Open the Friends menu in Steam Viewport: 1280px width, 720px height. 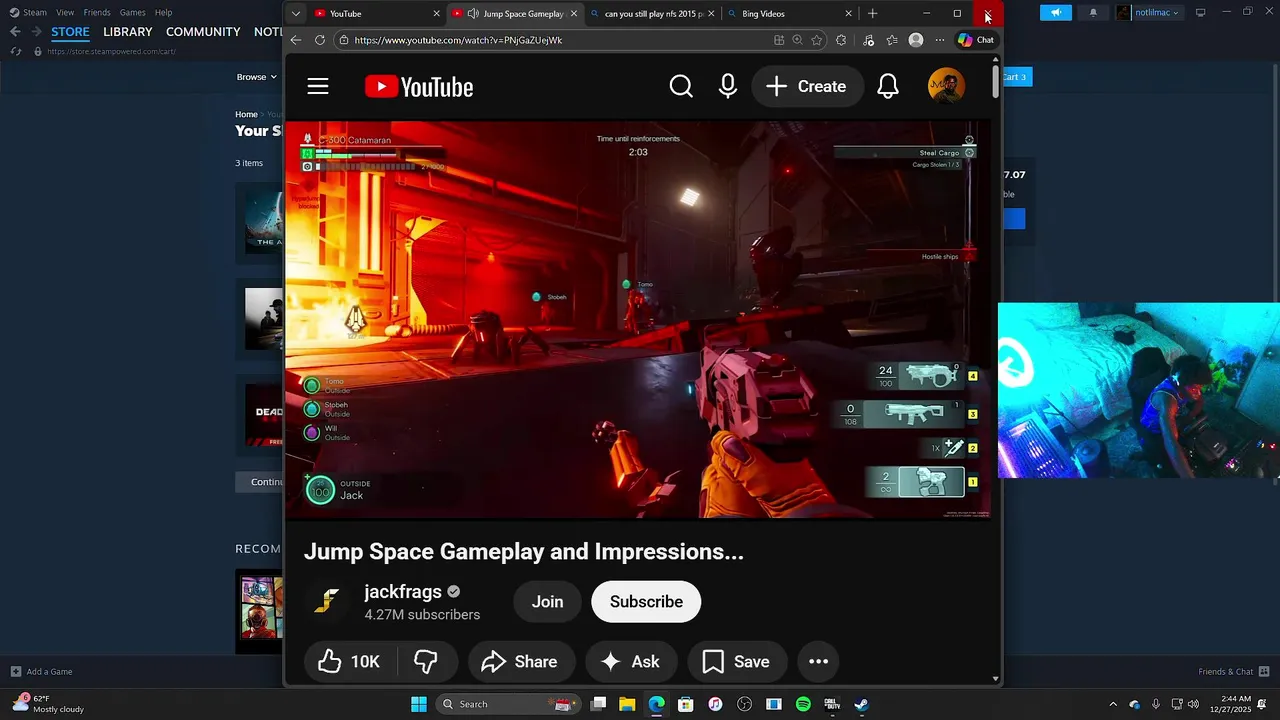tap(97, 12)
